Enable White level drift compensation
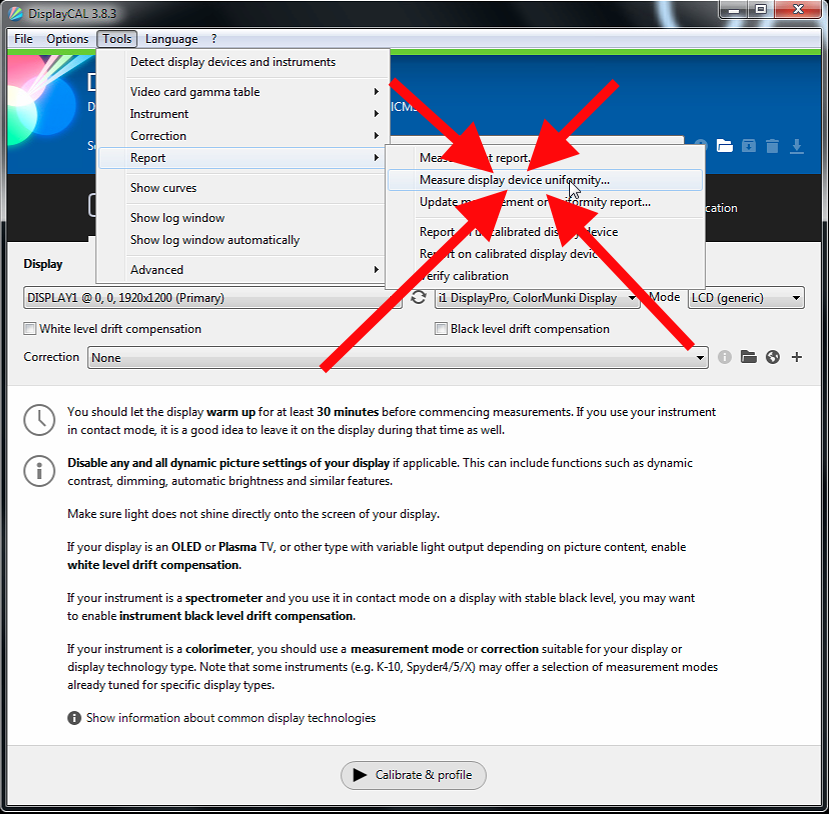829x814 pixels. coord(30,329)
